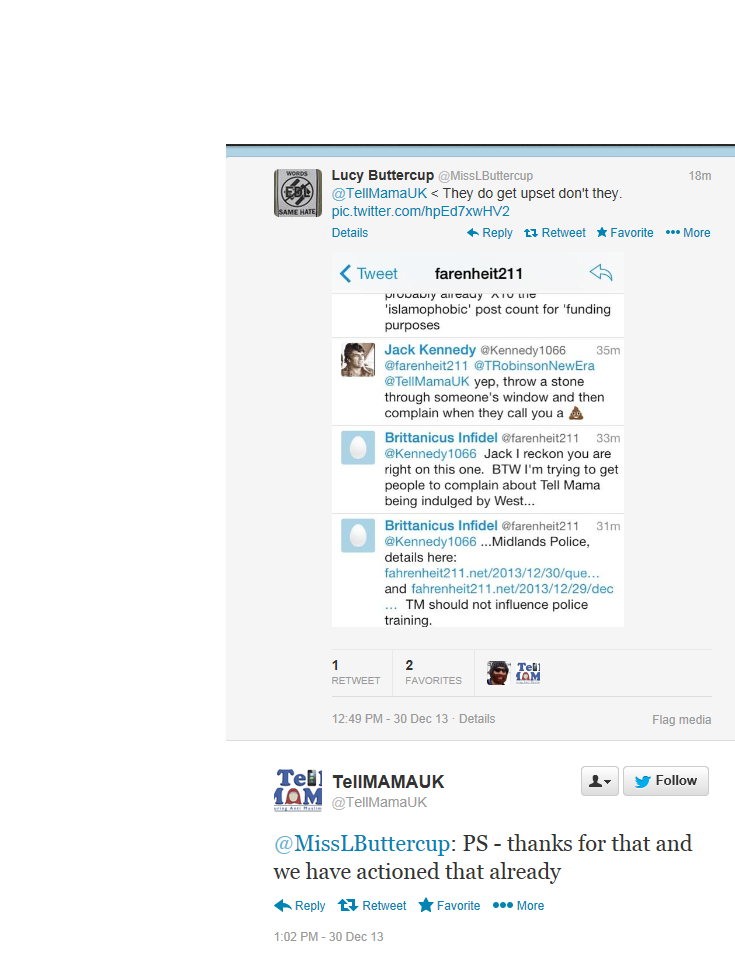This screenshot has height=960, width=735.
Task: Follow the TellMAMAUK account
Action: [666, 781]
